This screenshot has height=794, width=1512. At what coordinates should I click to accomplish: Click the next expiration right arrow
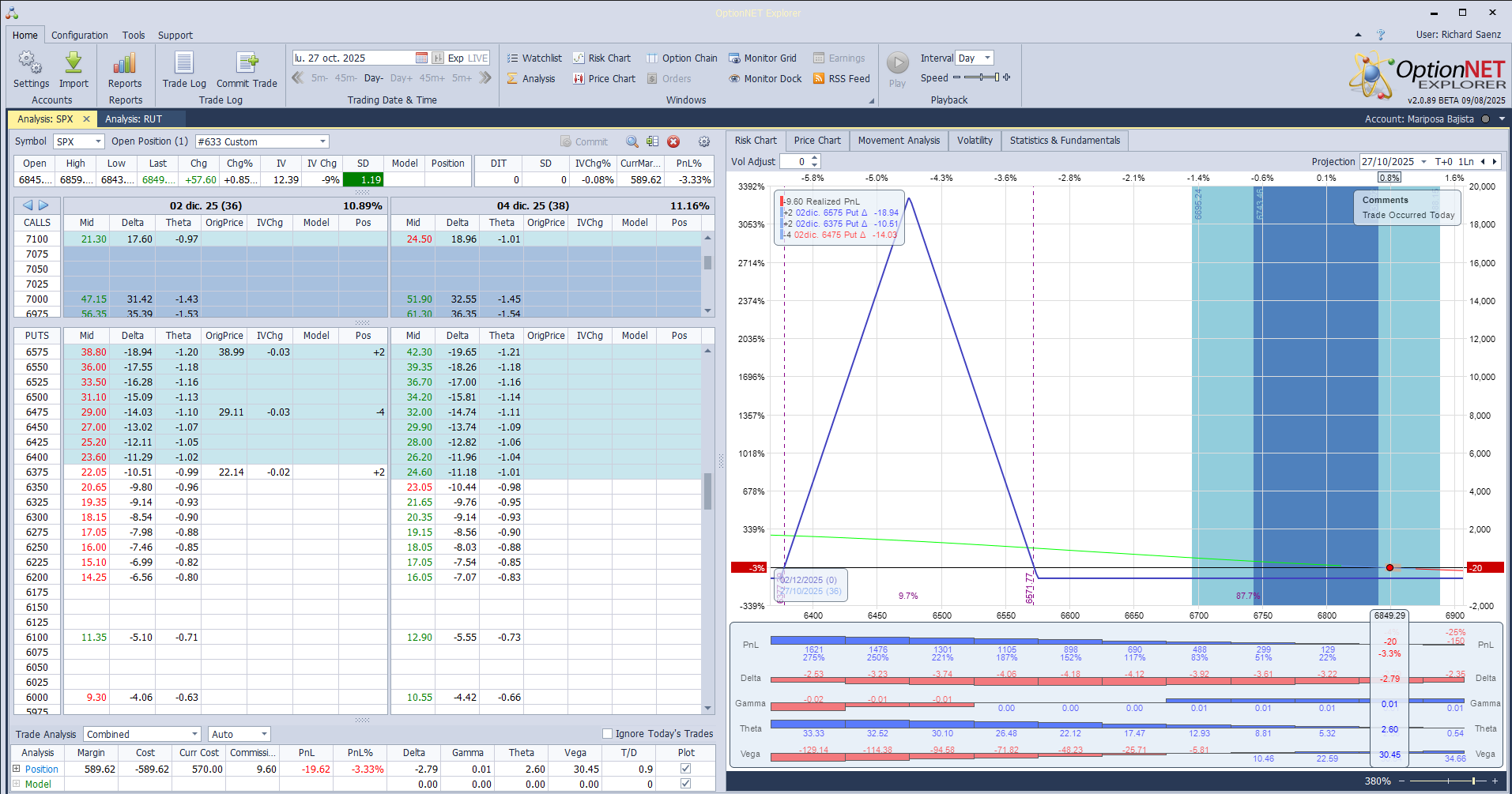coord(43,205)
